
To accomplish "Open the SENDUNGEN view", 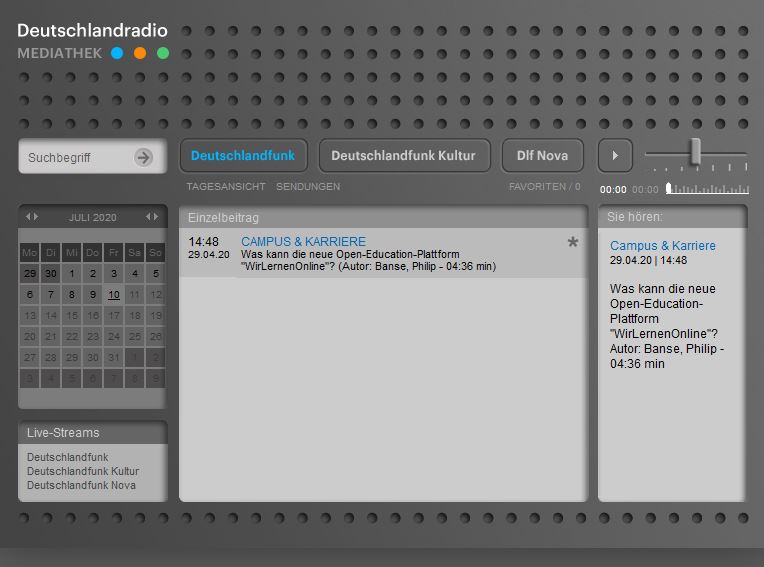I will pyautogui.click(x=308, y=187).
